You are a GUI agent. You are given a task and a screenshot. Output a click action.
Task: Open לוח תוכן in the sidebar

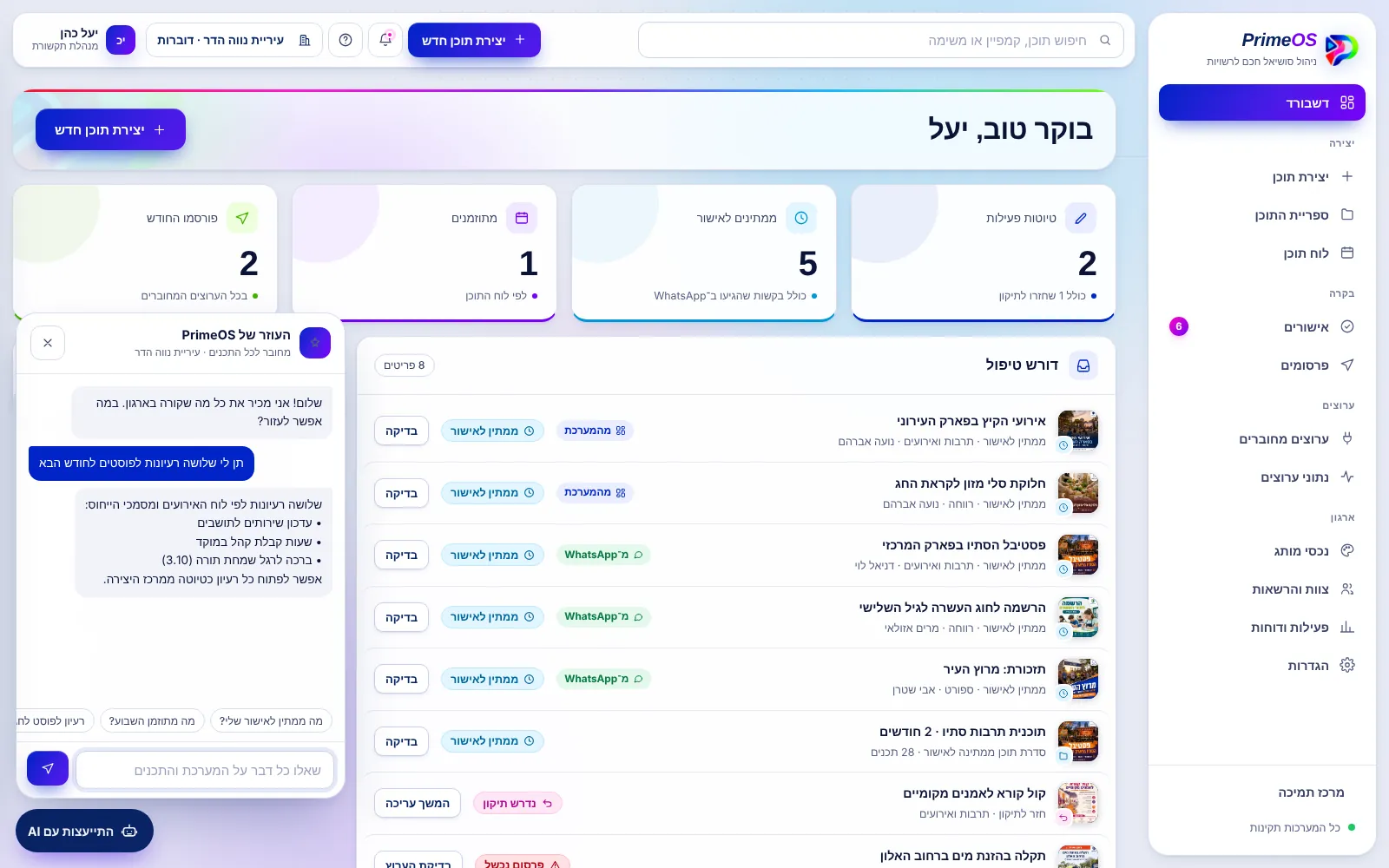point(1262,253)
